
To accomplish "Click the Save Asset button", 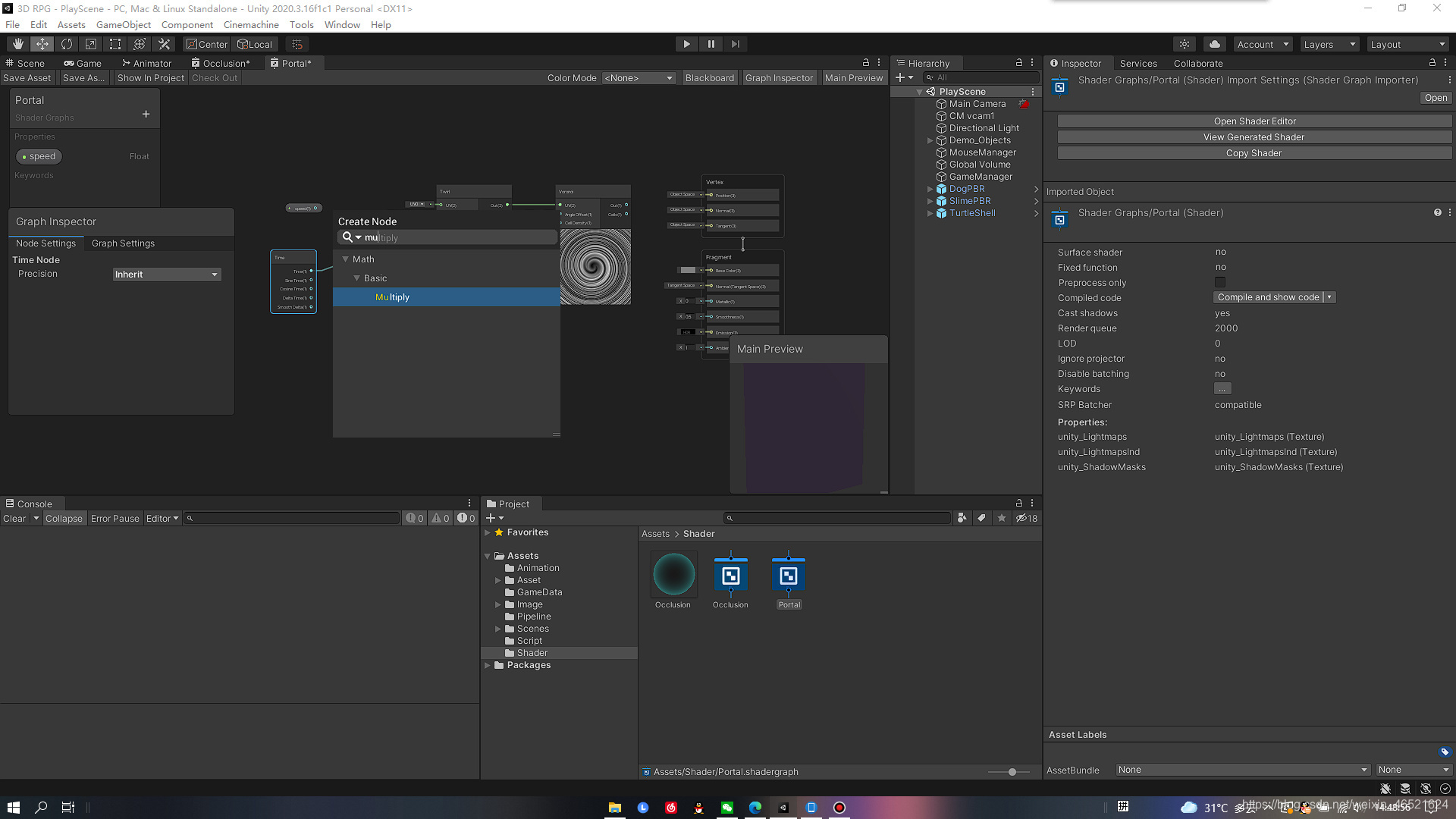I will (27, 78).
